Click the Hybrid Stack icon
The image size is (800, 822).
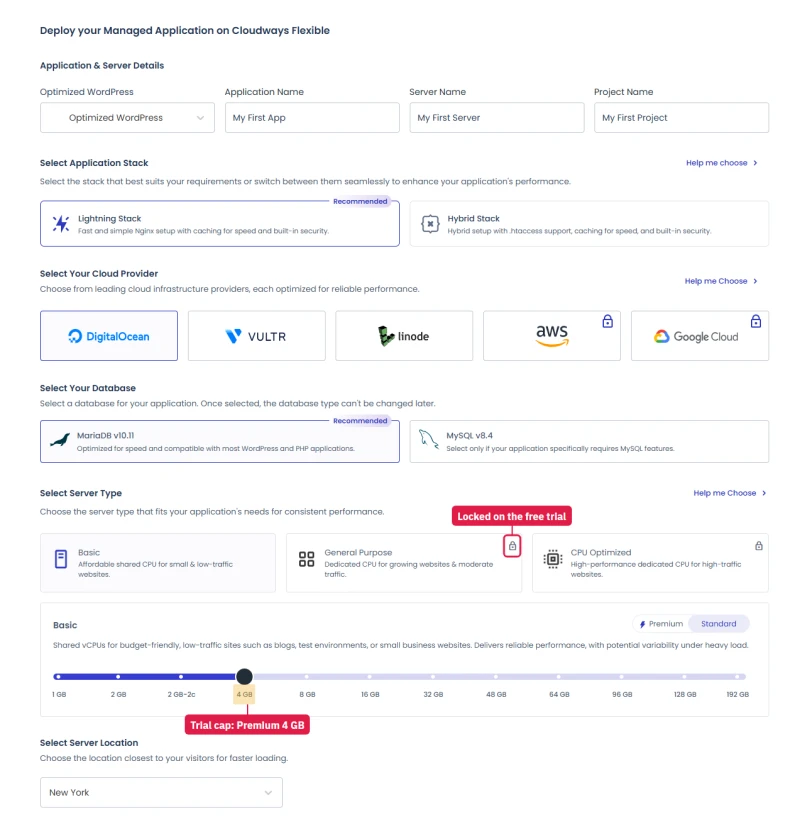(430, 224)
